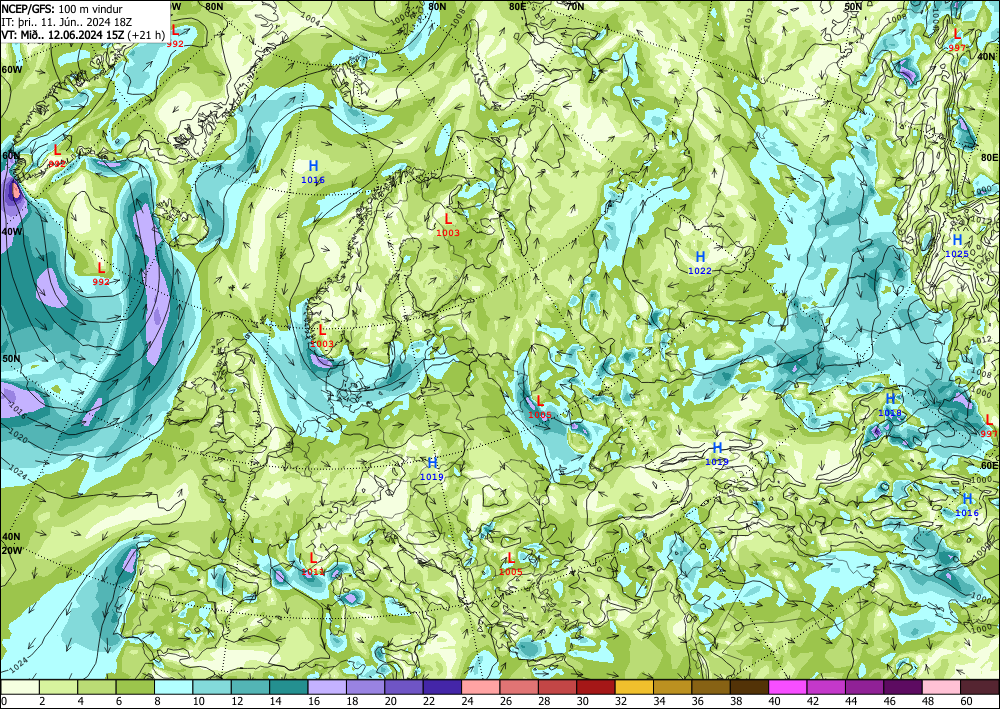Click the "20W" longitude label
1000x709 pixels.
tap(11, 551)
